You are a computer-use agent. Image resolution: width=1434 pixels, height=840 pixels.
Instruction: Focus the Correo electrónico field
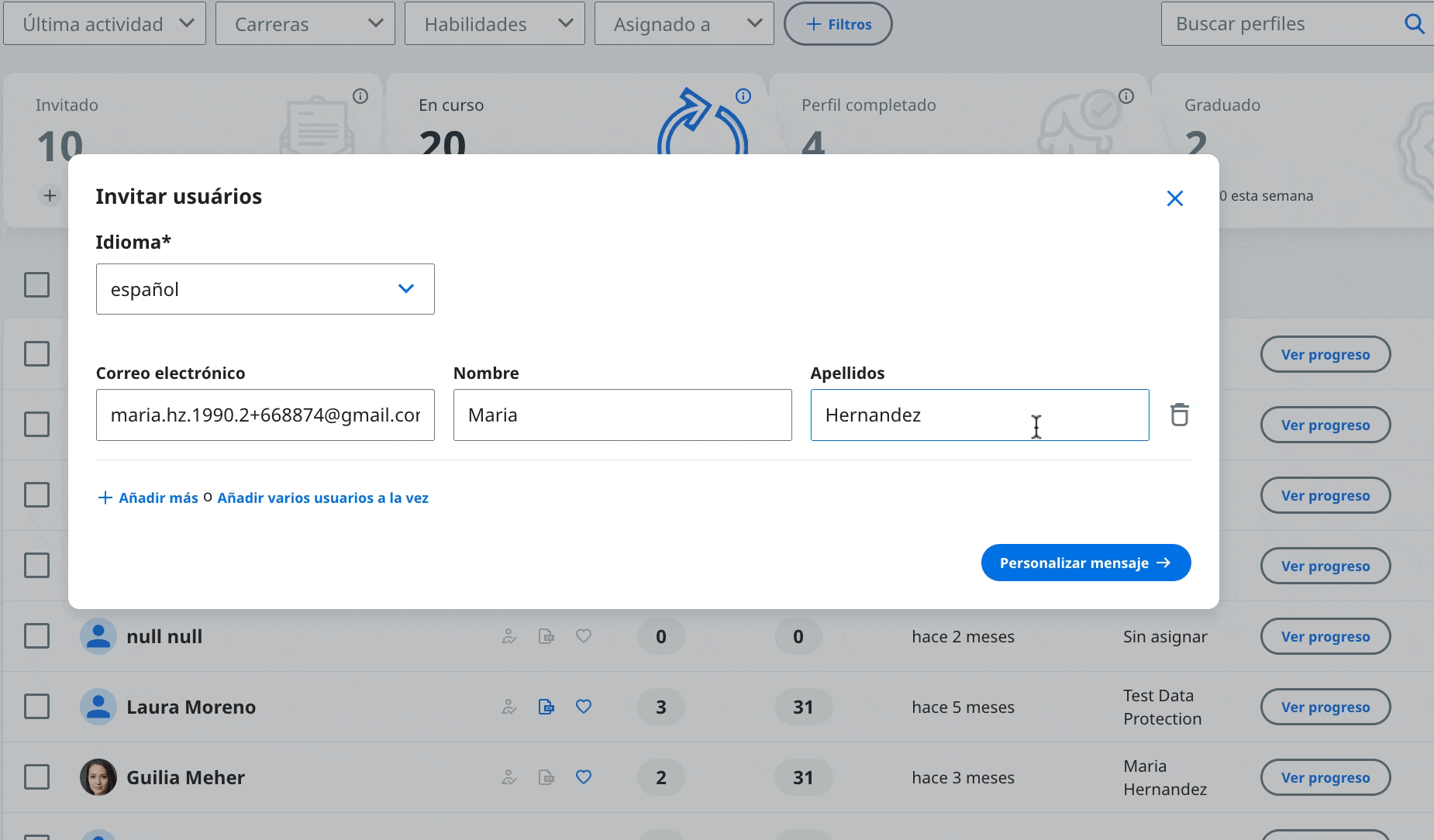[x=265, y=415]
